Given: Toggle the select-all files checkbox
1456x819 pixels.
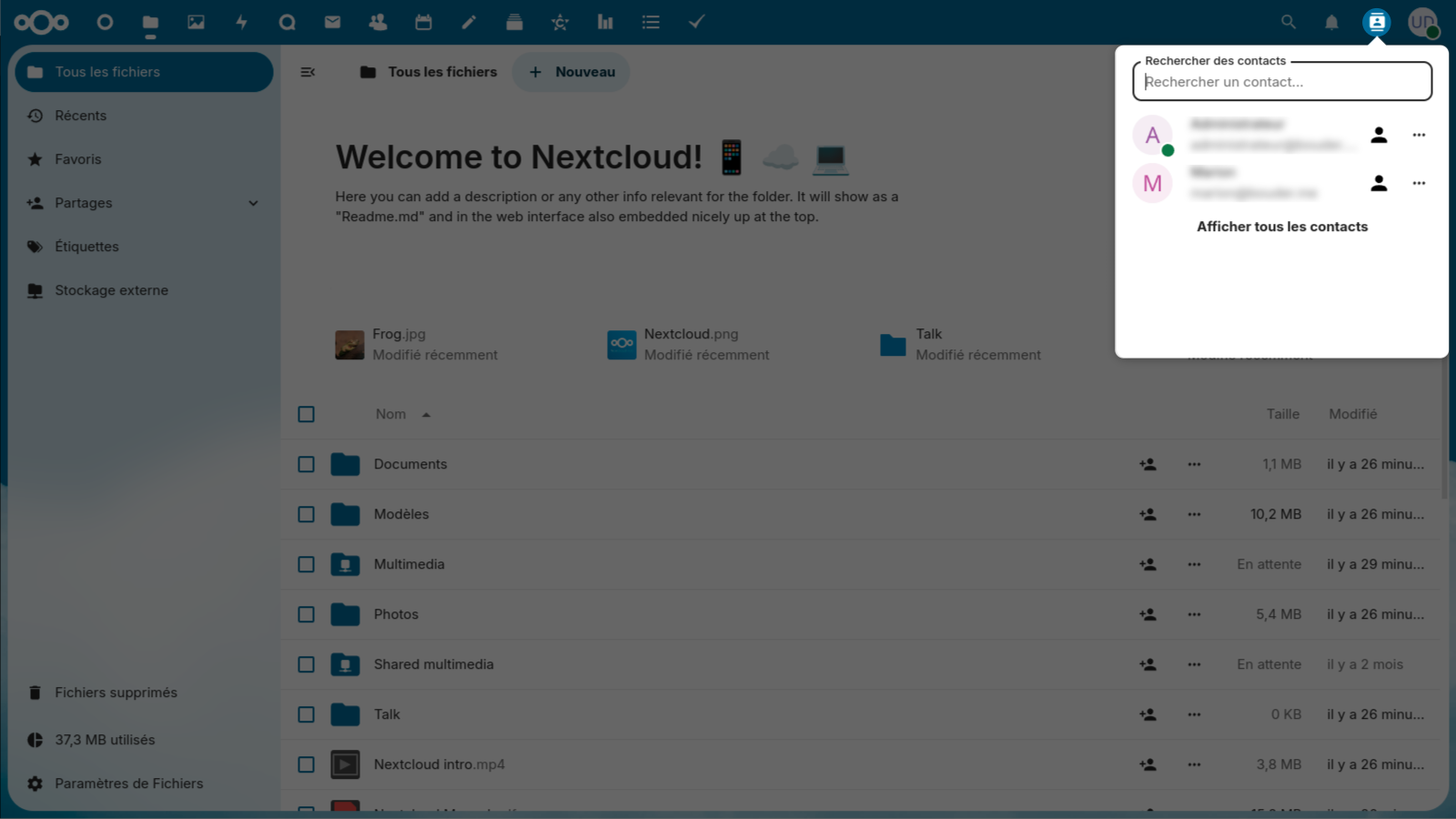Looking at the screenshot, I should pyautogui.click(x=307, y=414).
